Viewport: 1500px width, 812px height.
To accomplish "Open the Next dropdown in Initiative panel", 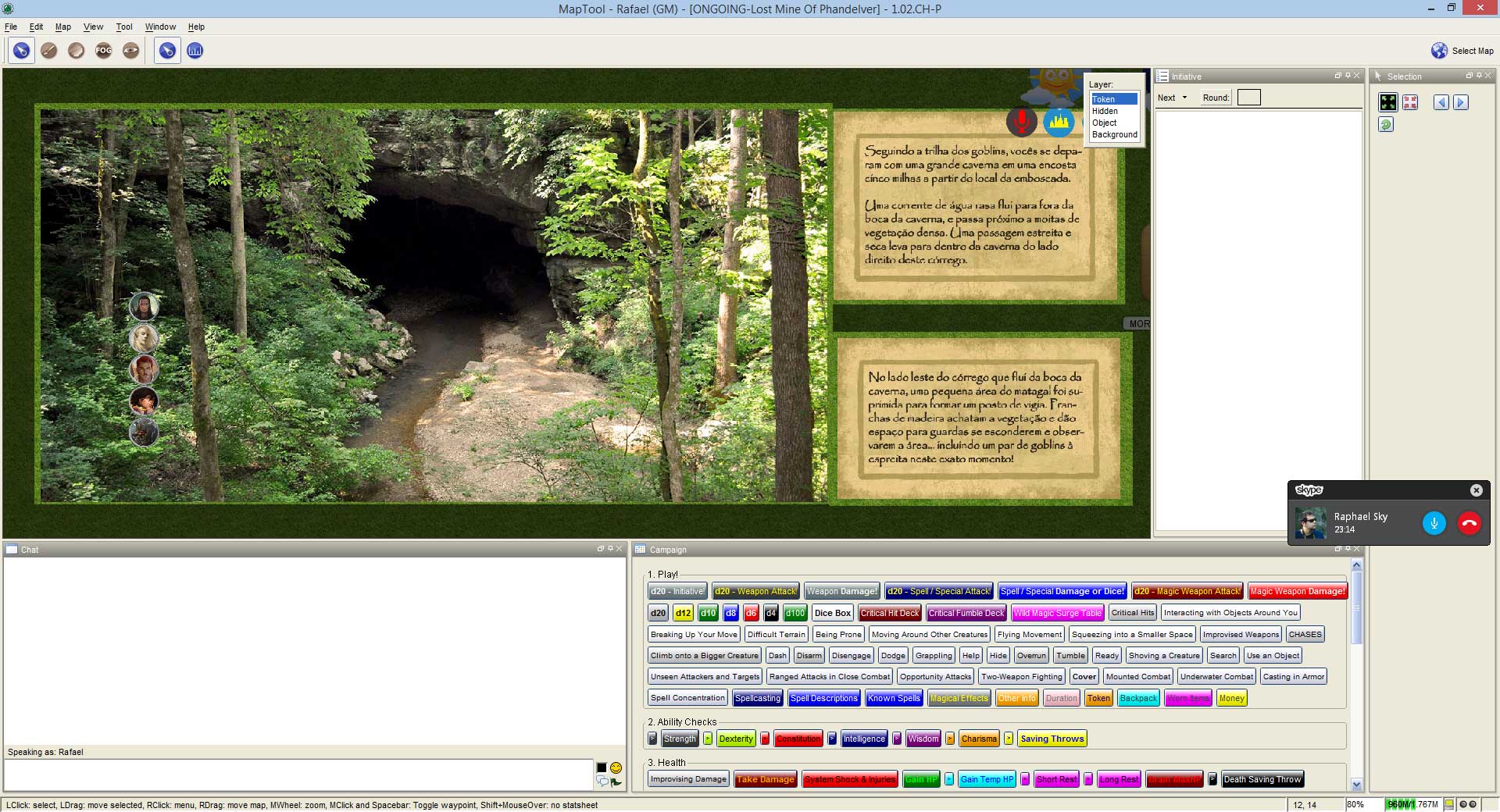I will tap(1173, 98).
